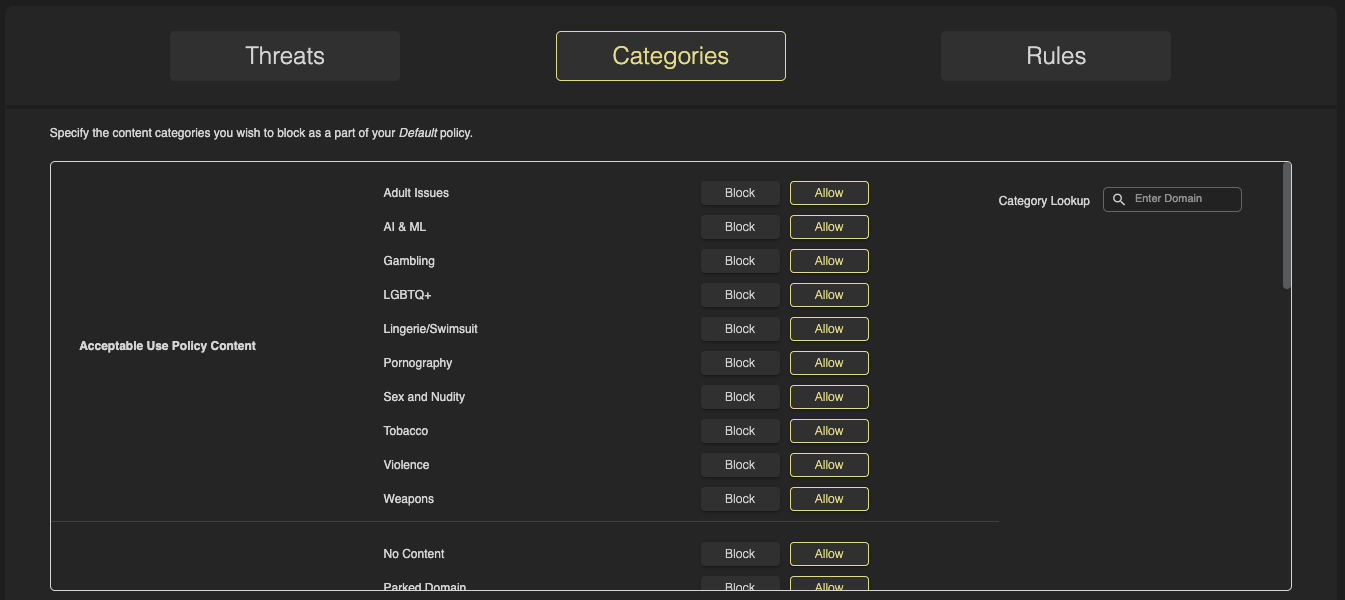Viewport: 1345px width, 600px height.
Task: Allow the LGBTQ+ category
Action: pos(829,295)
